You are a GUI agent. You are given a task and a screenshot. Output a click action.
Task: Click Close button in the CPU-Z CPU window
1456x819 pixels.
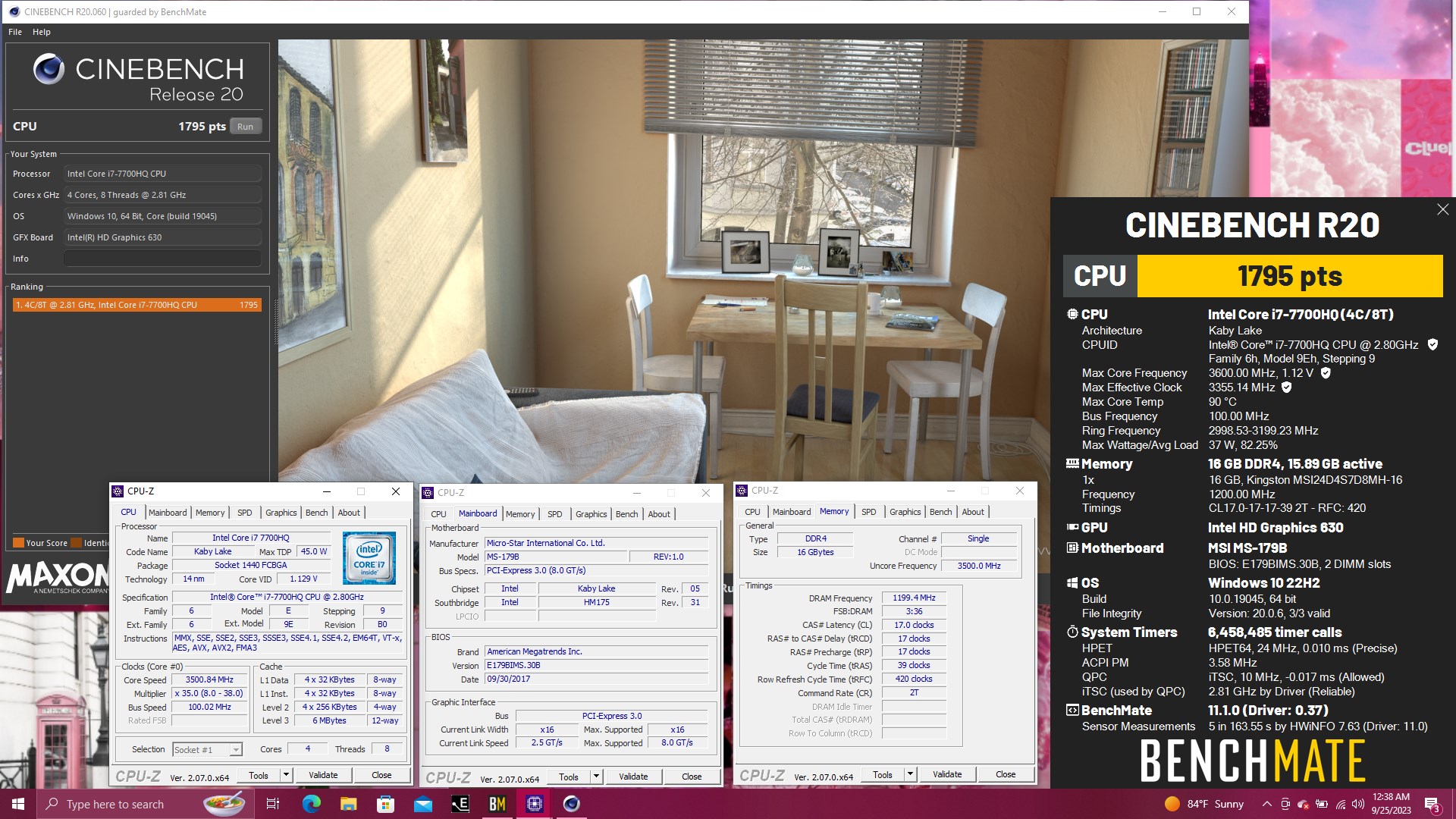pos(381,776)
